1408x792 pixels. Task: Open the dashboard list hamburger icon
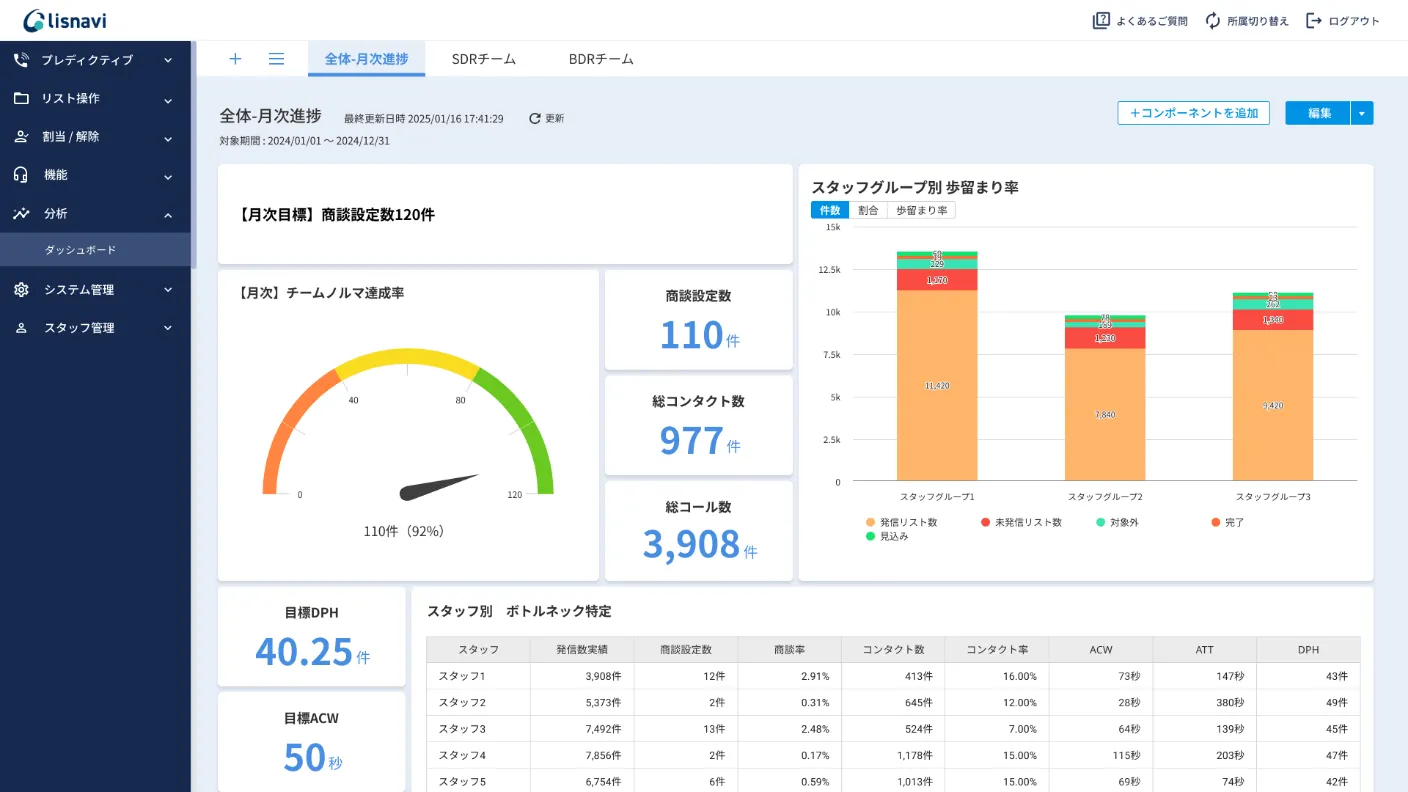pyautogui.click(x=277, y=59)
